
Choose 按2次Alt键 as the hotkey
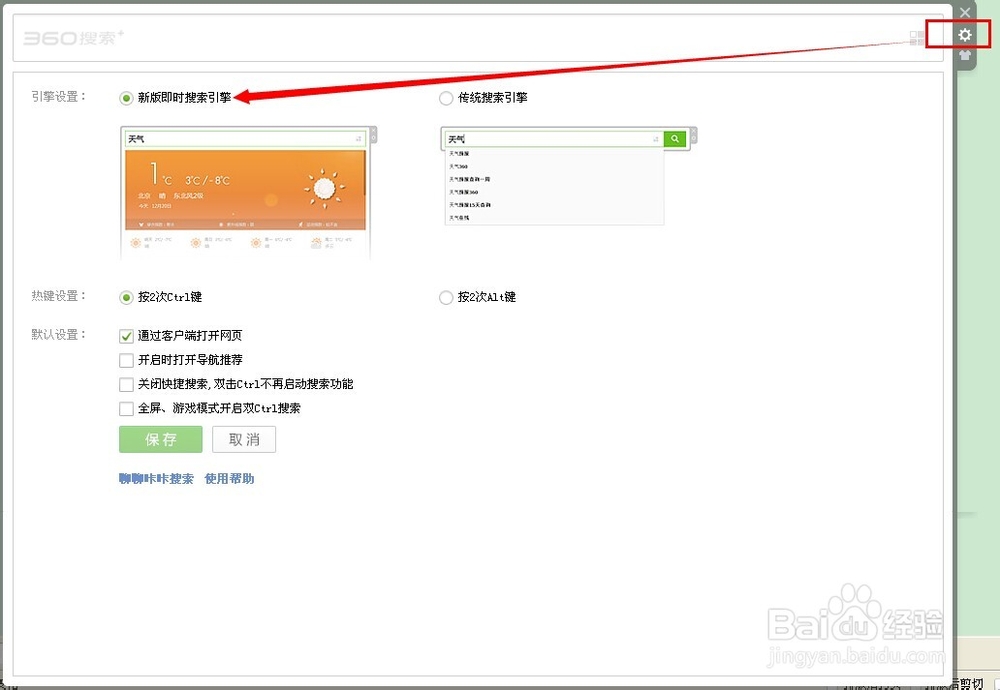point(446,297)
